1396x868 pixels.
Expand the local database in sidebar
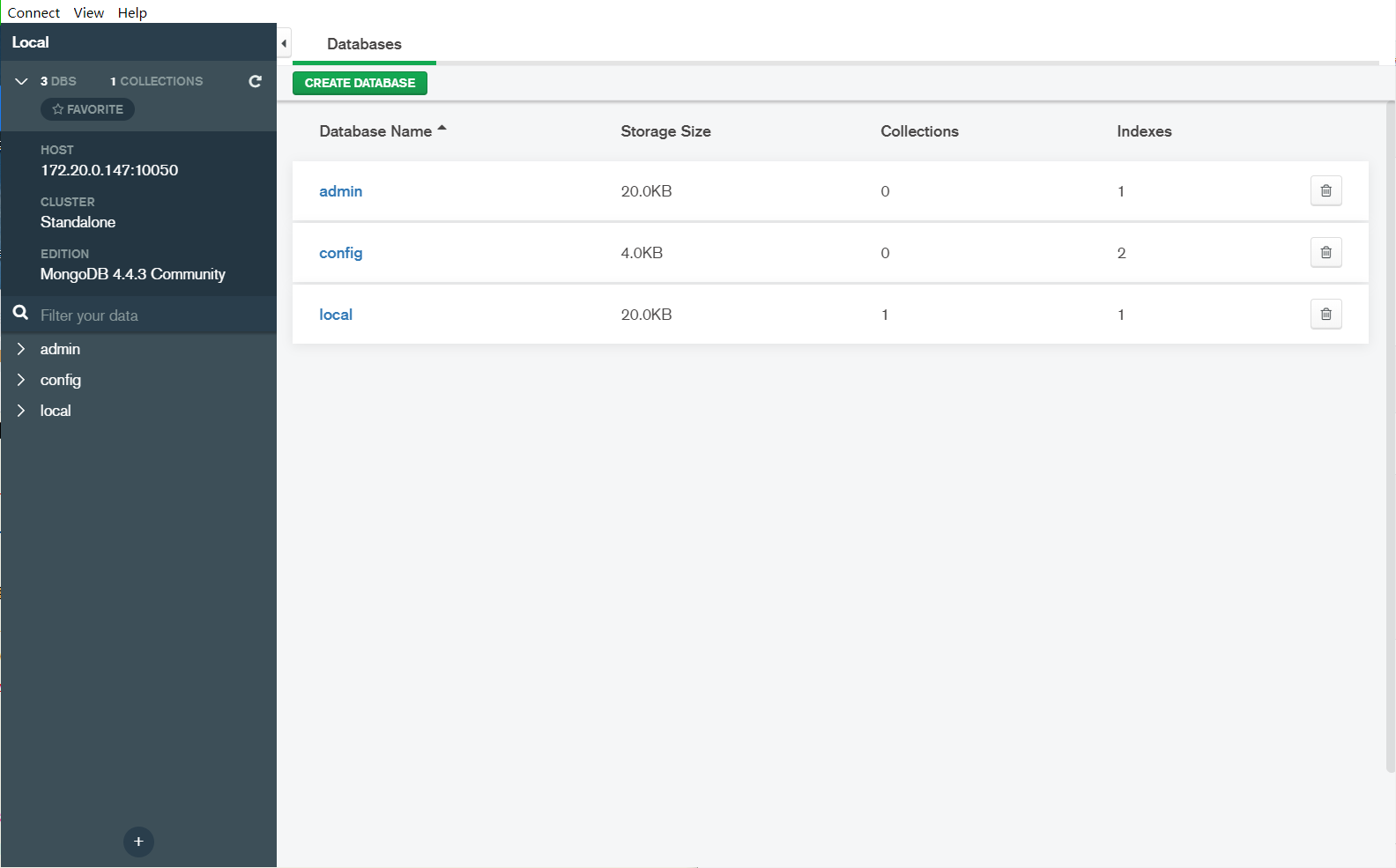[x=21, y=411]
